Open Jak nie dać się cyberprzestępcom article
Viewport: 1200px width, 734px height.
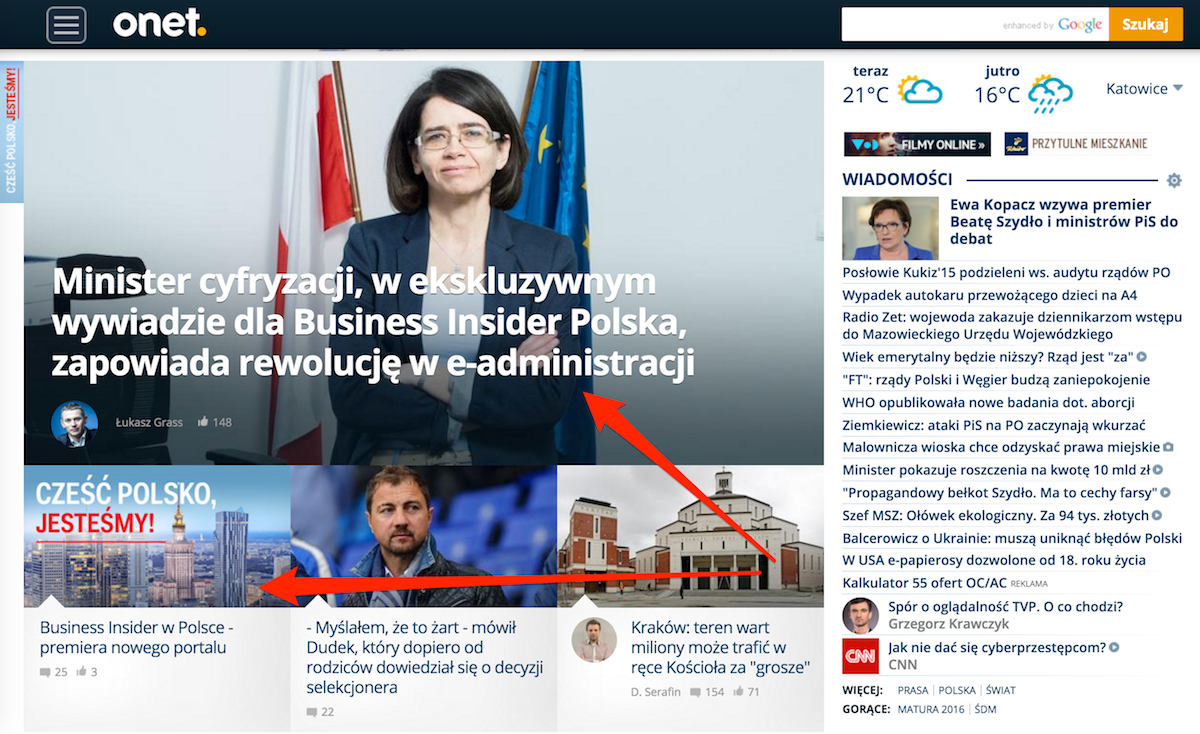(x=997, y=647)
